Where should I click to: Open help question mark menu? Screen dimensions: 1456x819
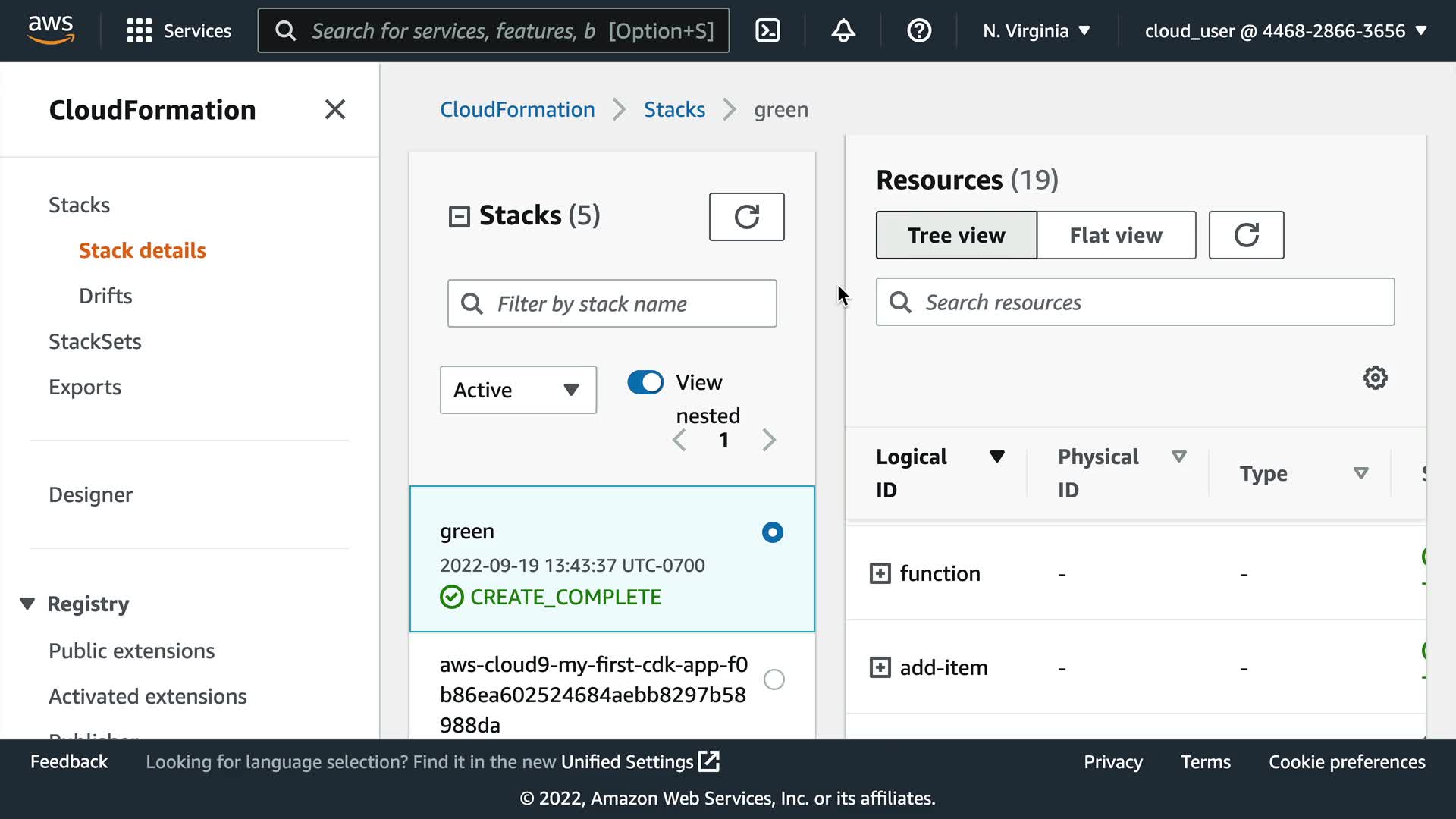tap(919, 30)
